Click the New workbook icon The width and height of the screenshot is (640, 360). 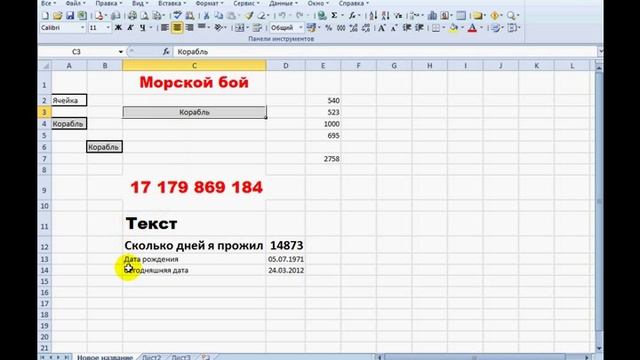45,16
